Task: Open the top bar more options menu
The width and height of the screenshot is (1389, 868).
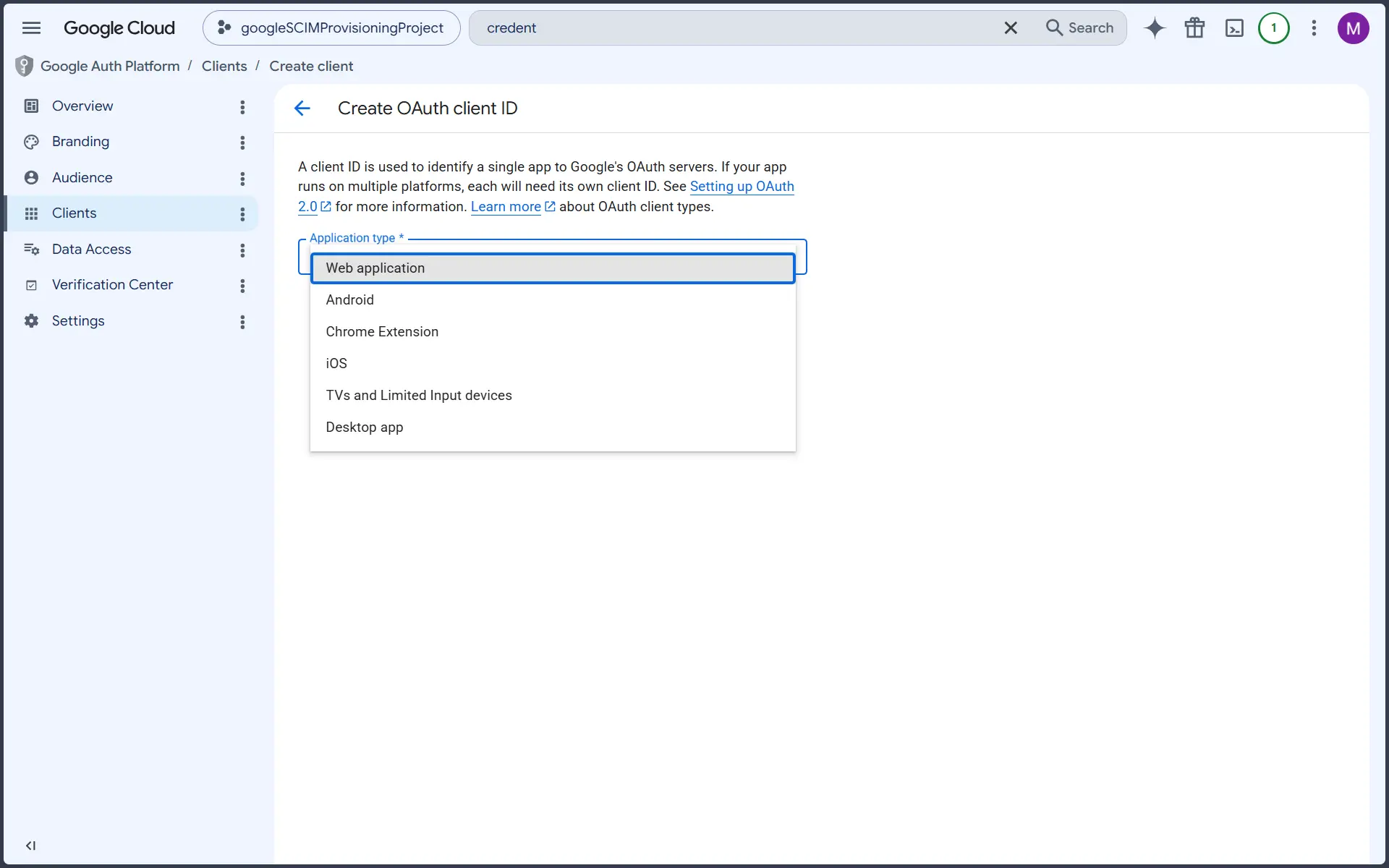Action: click(x=1314, y=28)
